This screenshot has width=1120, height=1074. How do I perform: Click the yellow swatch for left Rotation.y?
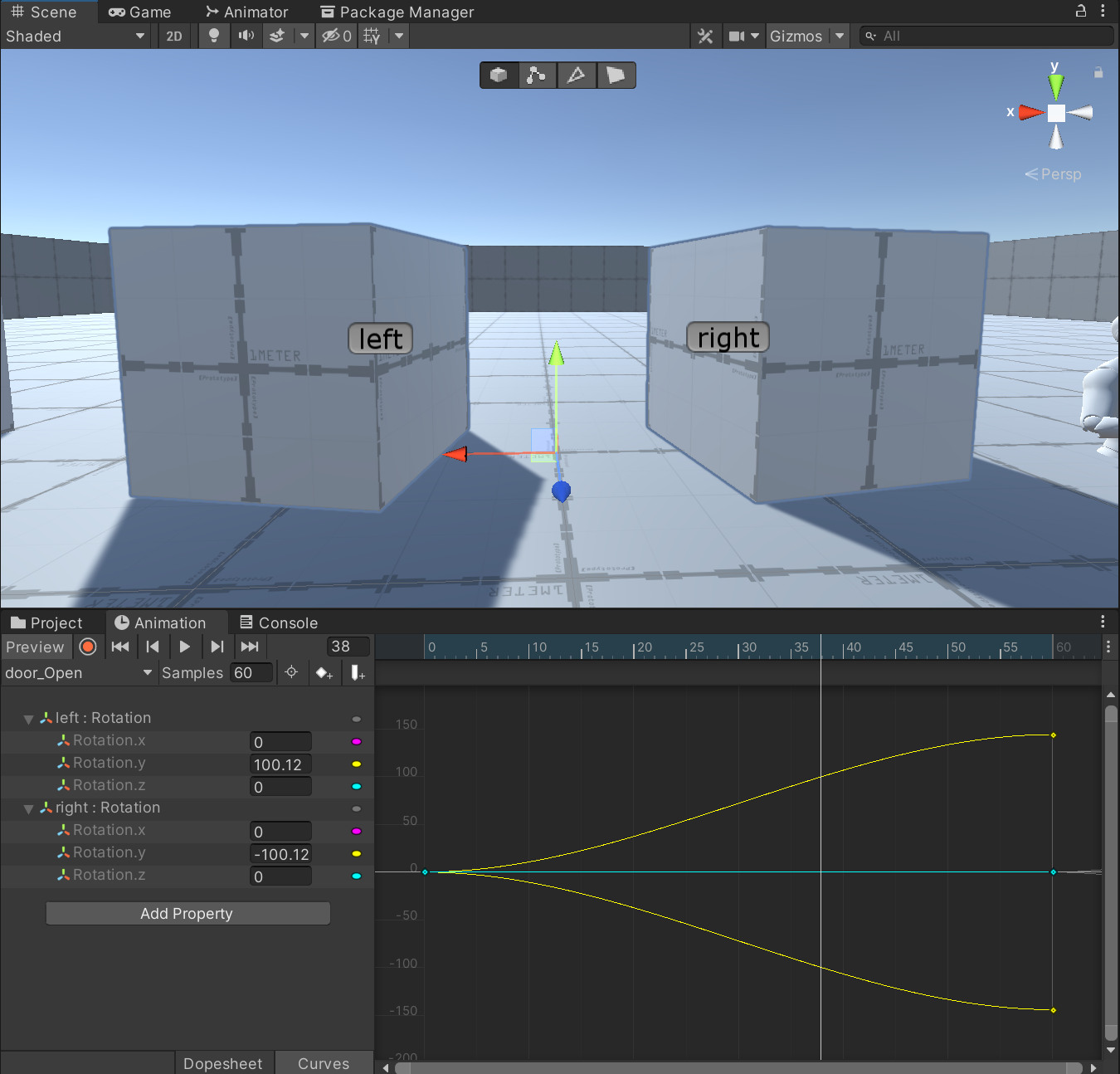click(357, 764)
